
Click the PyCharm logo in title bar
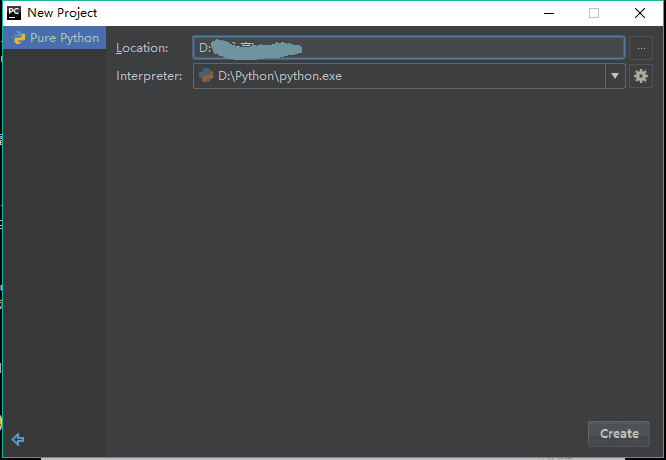14,13
